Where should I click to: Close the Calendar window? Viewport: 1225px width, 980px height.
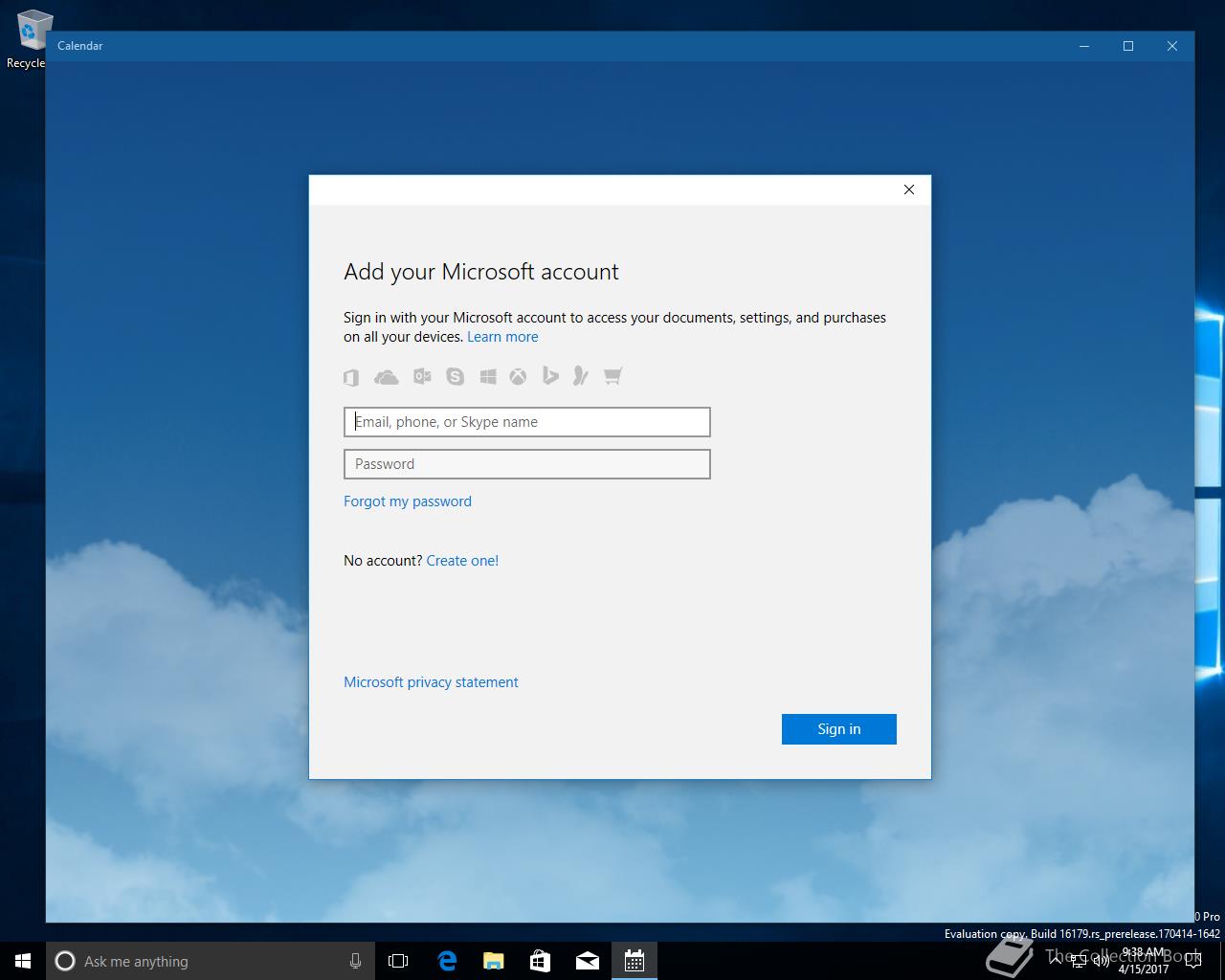click(x=1172, y=46)
